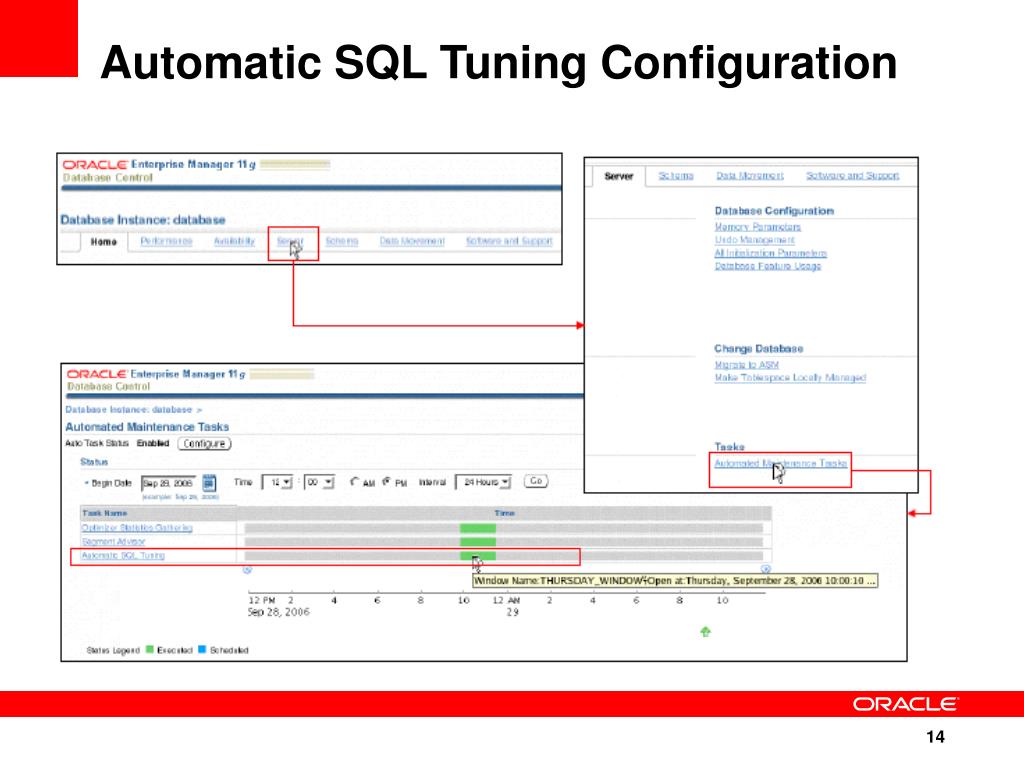Screen dimensions: 1024x768
Task: Open the Schema tab in right Server window
Action: (676, 176)
